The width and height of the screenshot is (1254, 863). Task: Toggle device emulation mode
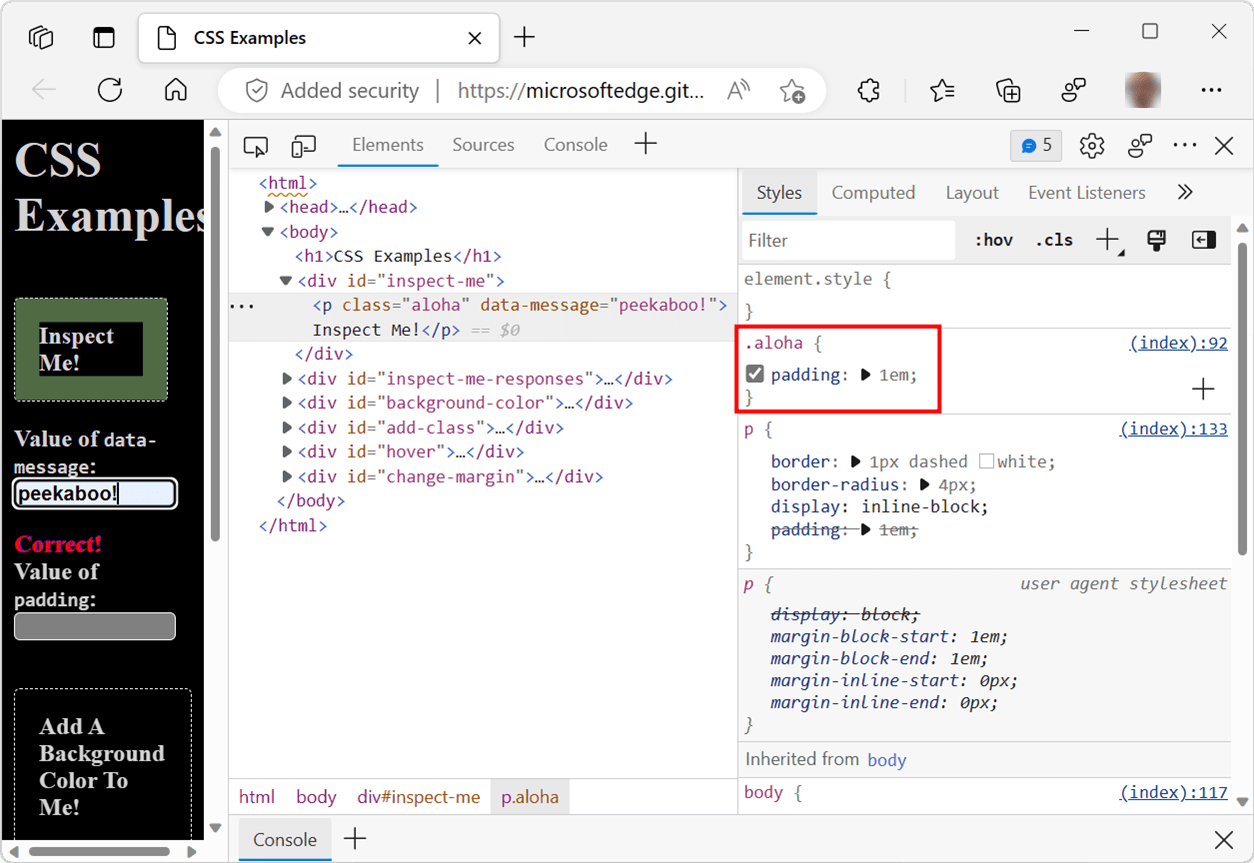click(x=304, y=145)
